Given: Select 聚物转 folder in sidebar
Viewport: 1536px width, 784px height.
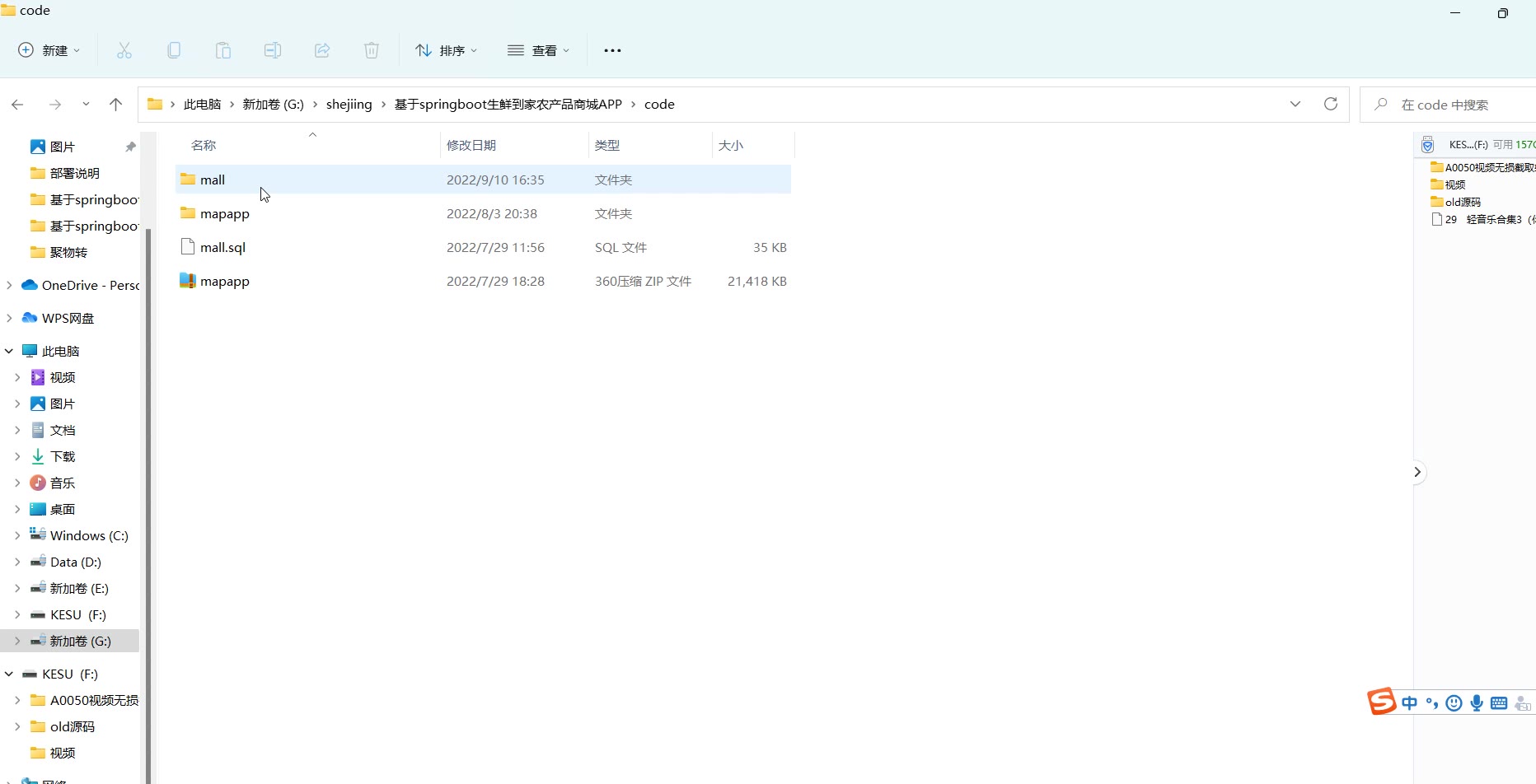Looking at the screenshot, I should pyautogui.click(x=68, y=252).
